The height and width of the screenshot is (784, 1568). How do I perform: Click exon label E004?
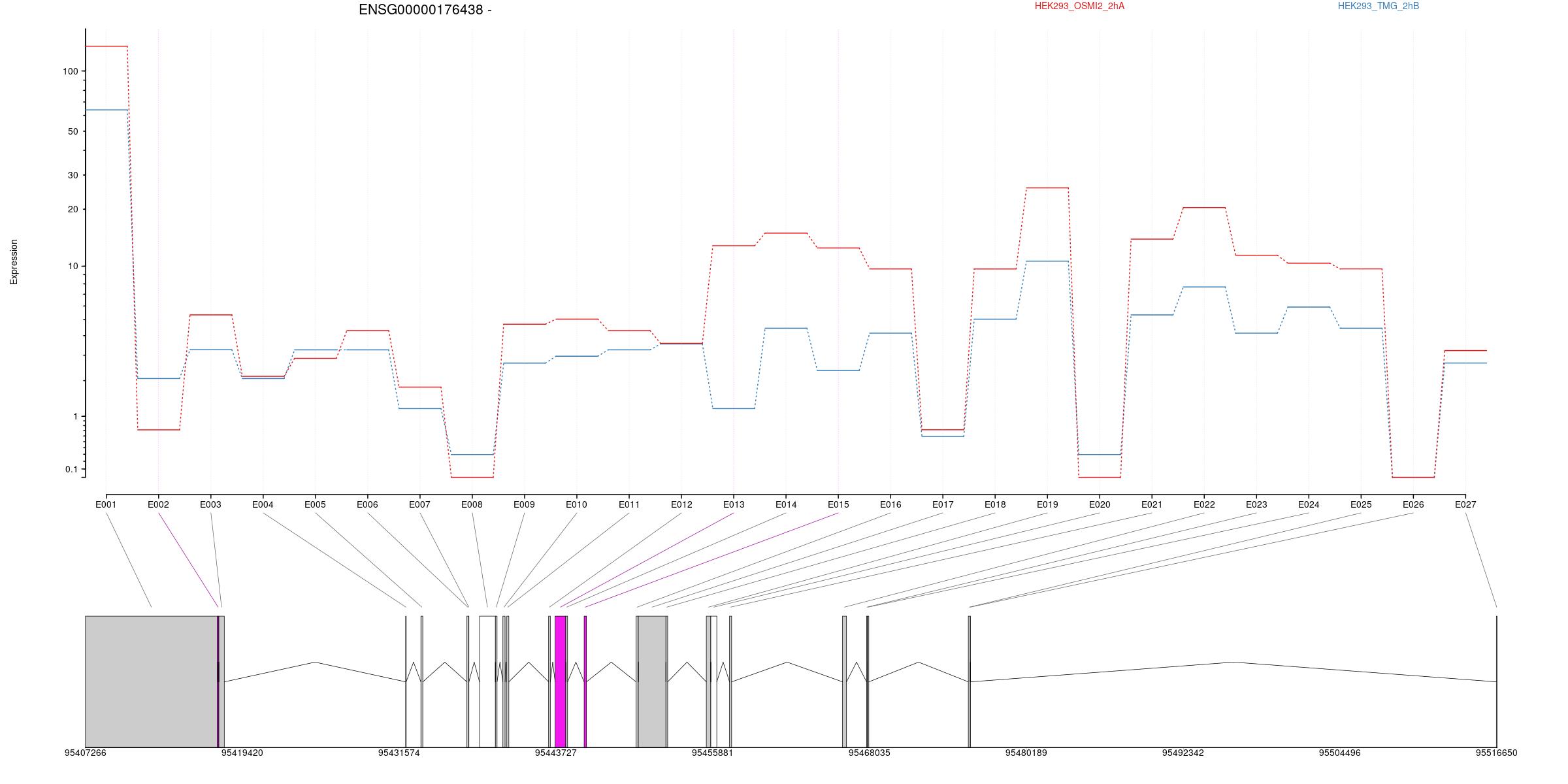(x=263, y=504)
